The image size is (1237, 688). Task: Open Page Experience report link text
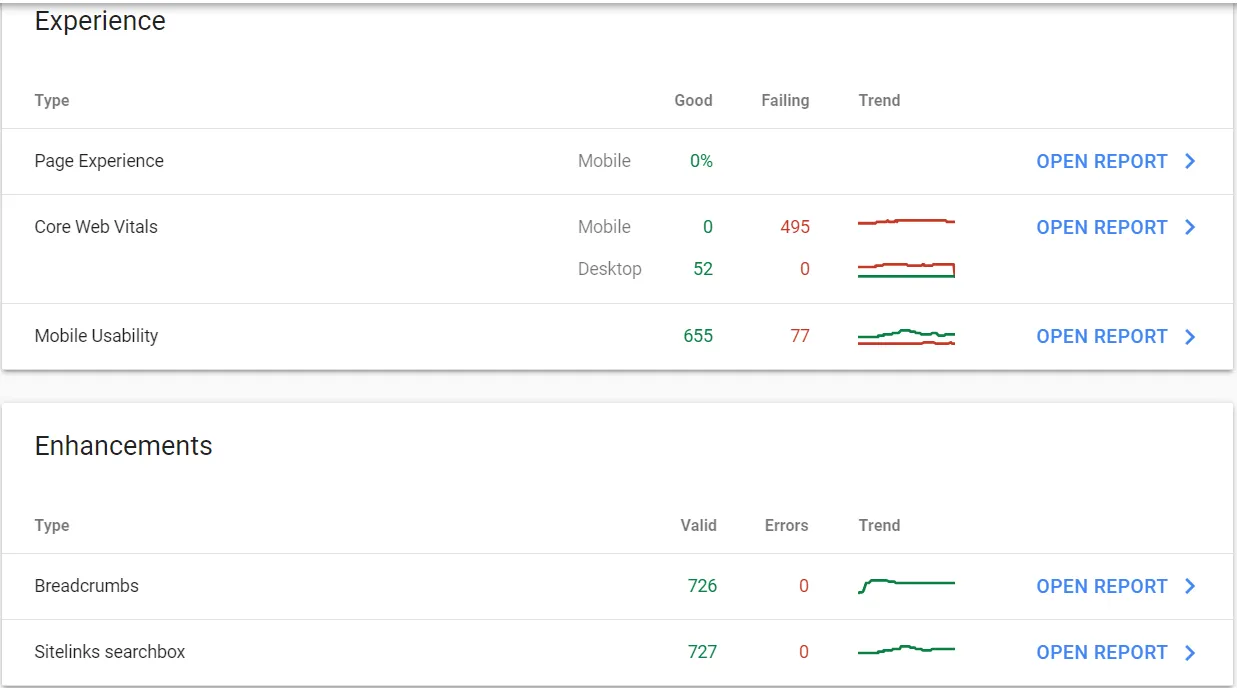[x=1101, y=162]
